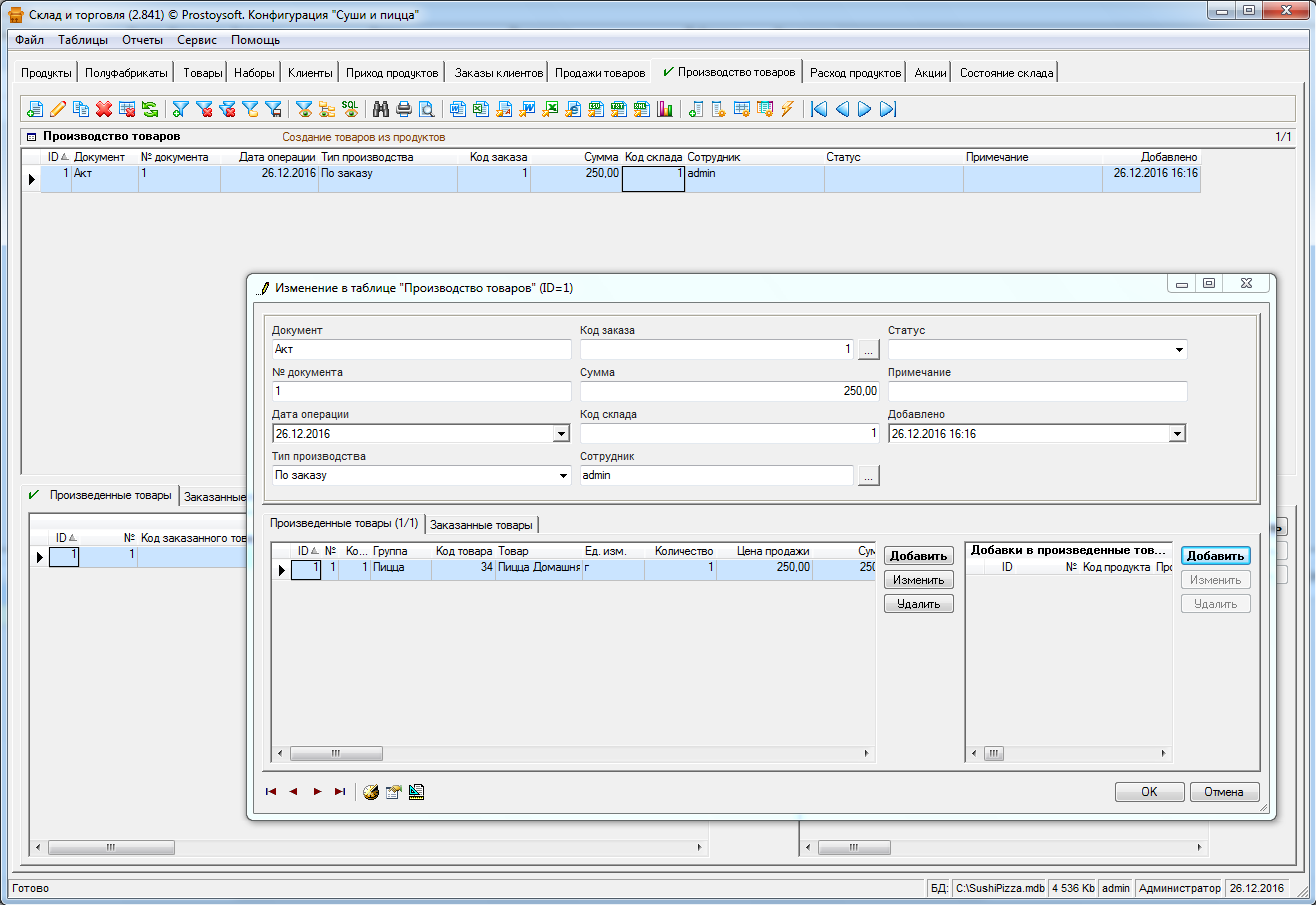Export to CSV file icon
Viewport: 1316px width, 905px height.
[596, 109]
